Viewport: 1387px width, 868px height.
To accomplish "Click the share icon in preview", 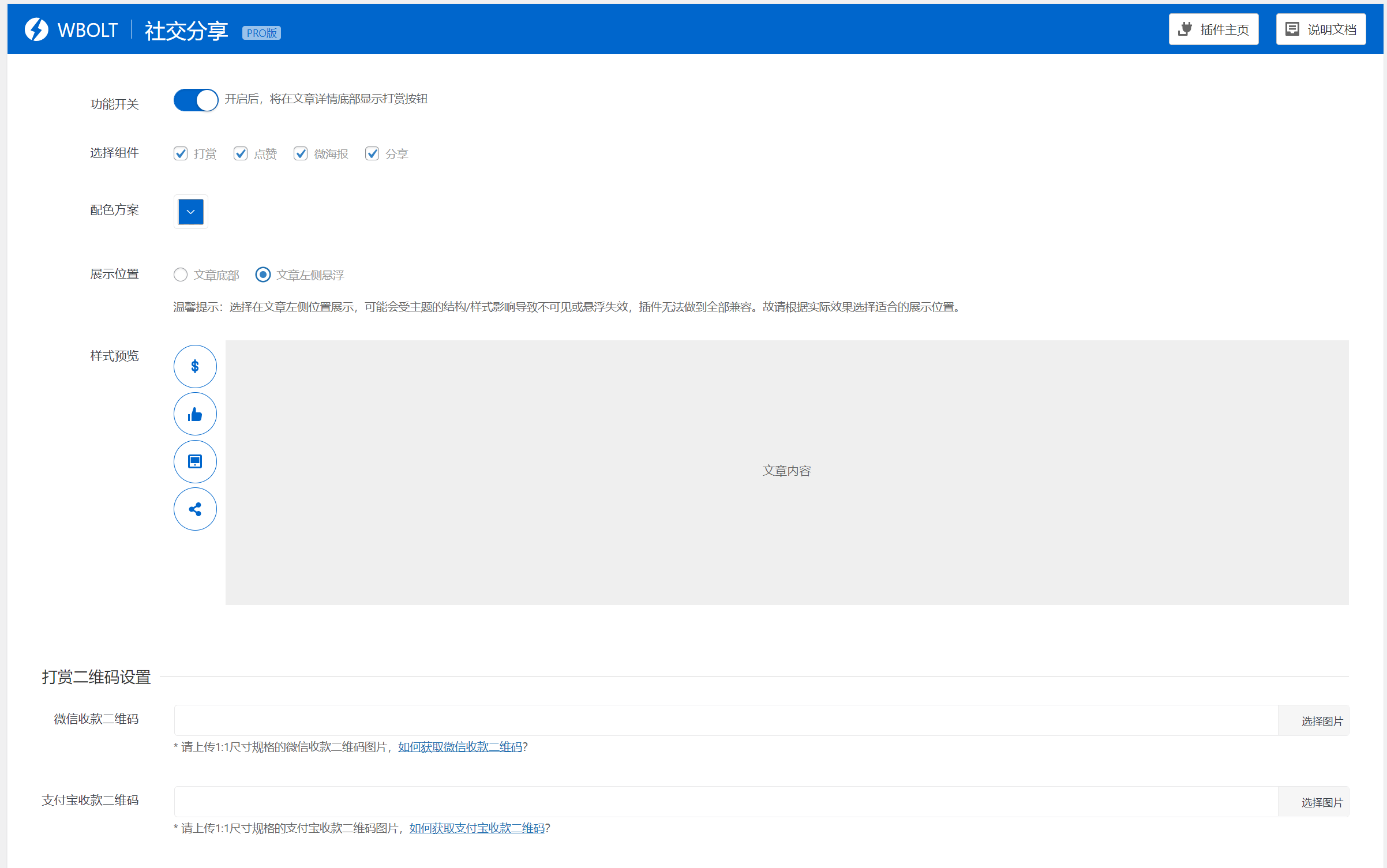I will (195, 509).
